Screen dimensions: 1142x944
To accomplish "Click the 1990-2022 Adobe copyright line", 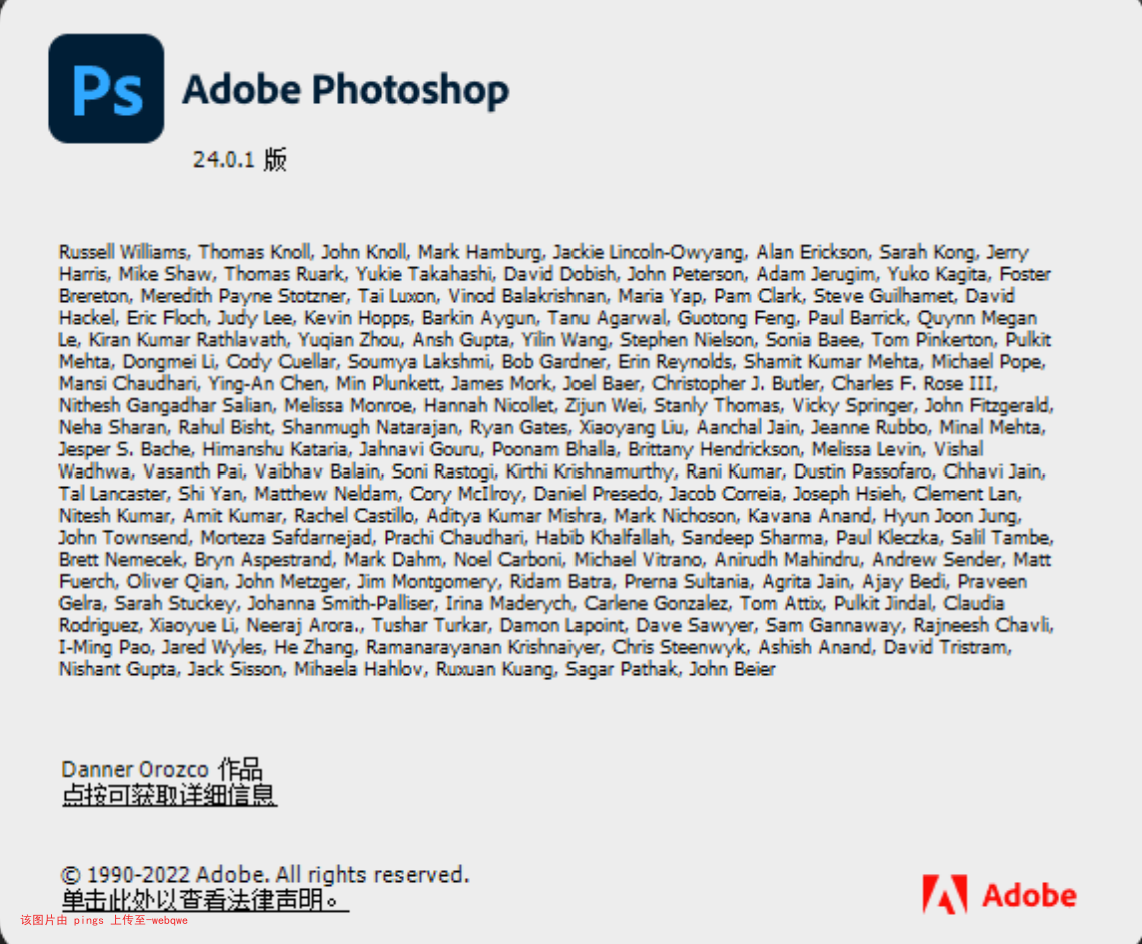I will coord(264,874).
